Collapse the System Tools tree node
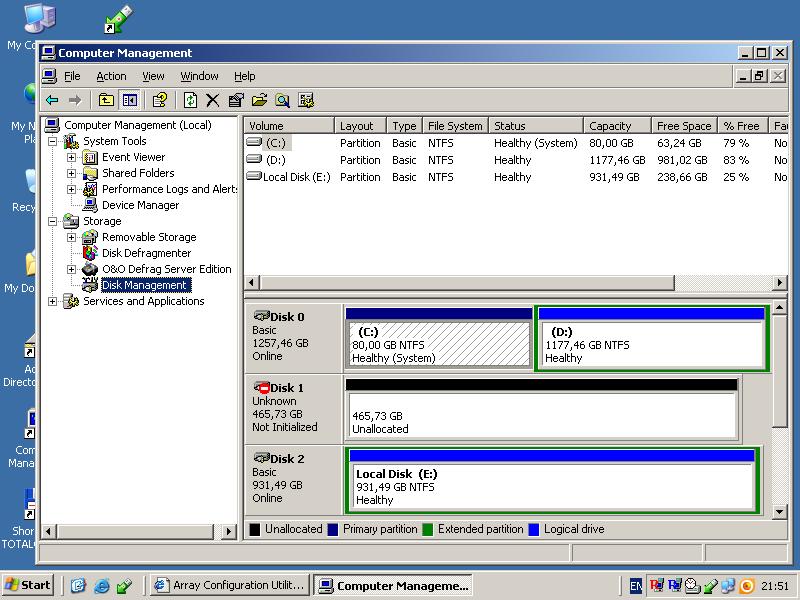This screenshot has width=800, height=600. click(53, 141)
